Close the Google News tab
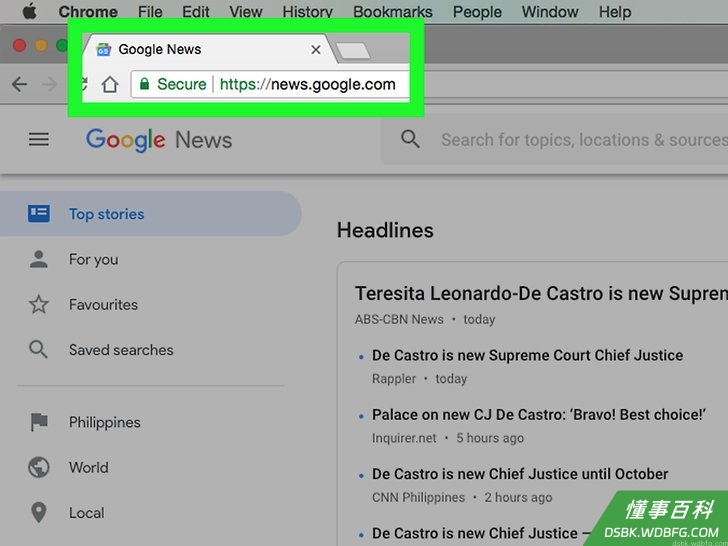The image size is (728, 546). 316,49
